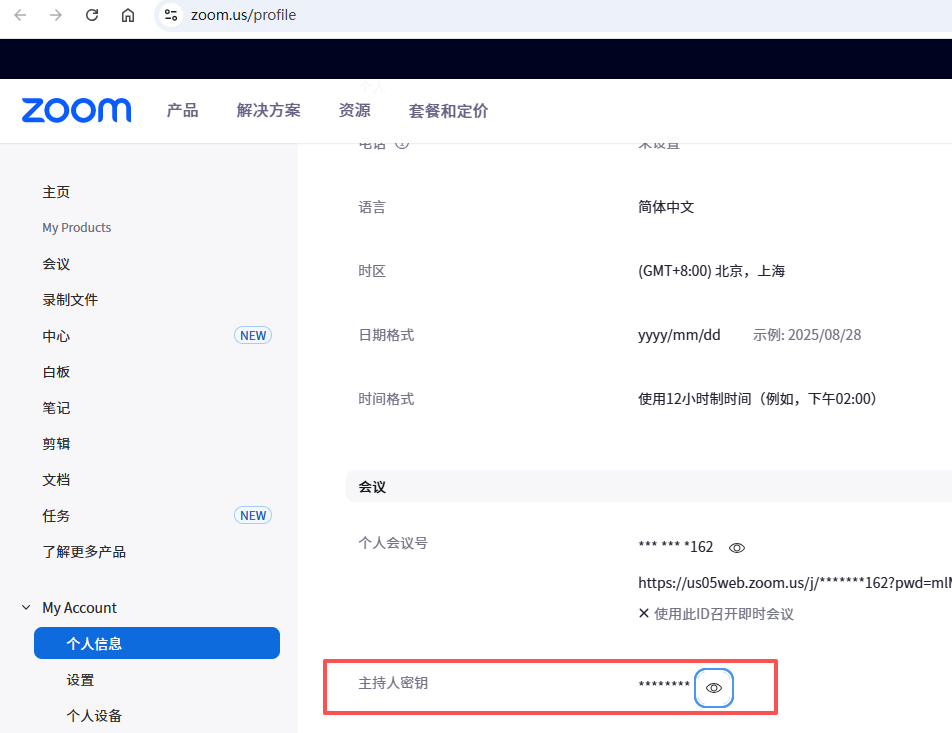Open the 资源 menu

coord(355,111)
